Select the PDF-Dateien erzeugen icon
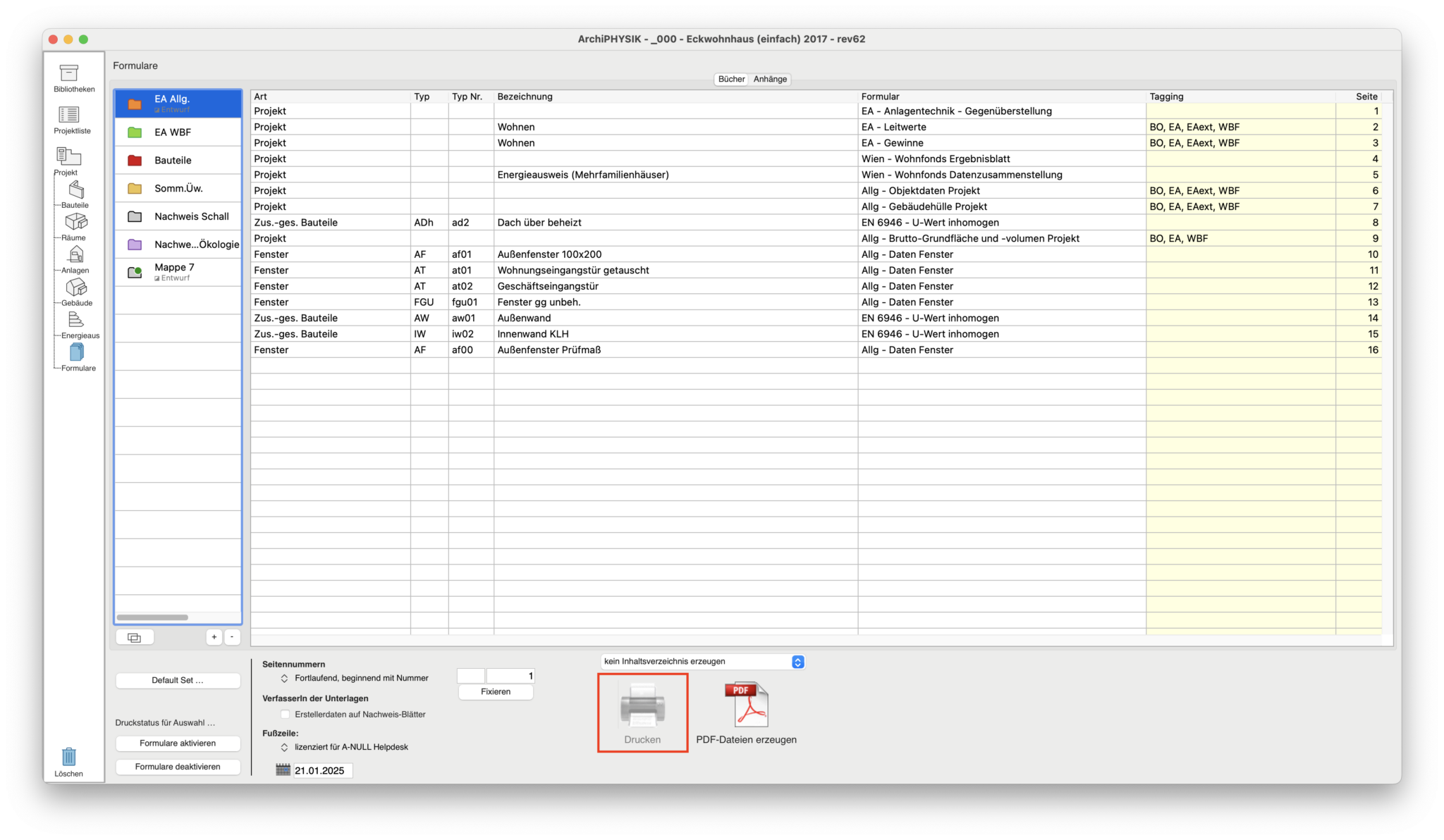Screen dimensions: 1444x840 (x=745, y=703)
